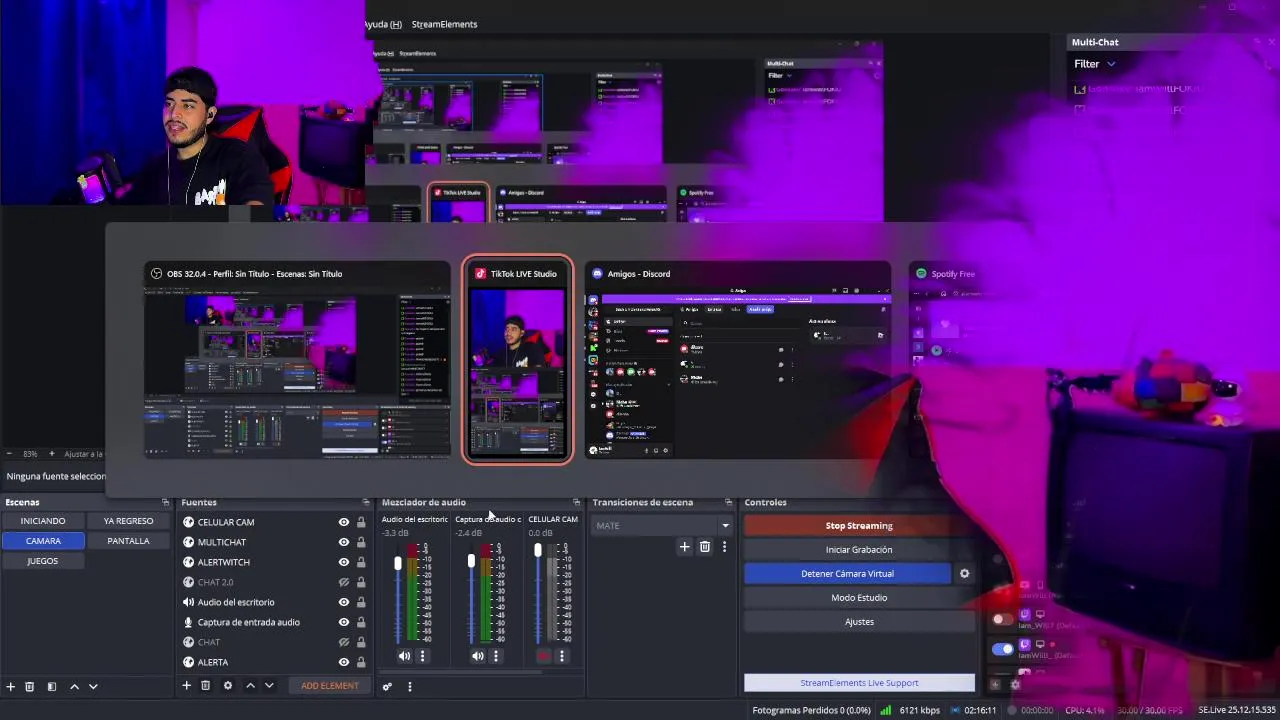1280x720 pixels.
Task: Adjust CELULAR CAM volume fader
Action: [x=537, y=551]
